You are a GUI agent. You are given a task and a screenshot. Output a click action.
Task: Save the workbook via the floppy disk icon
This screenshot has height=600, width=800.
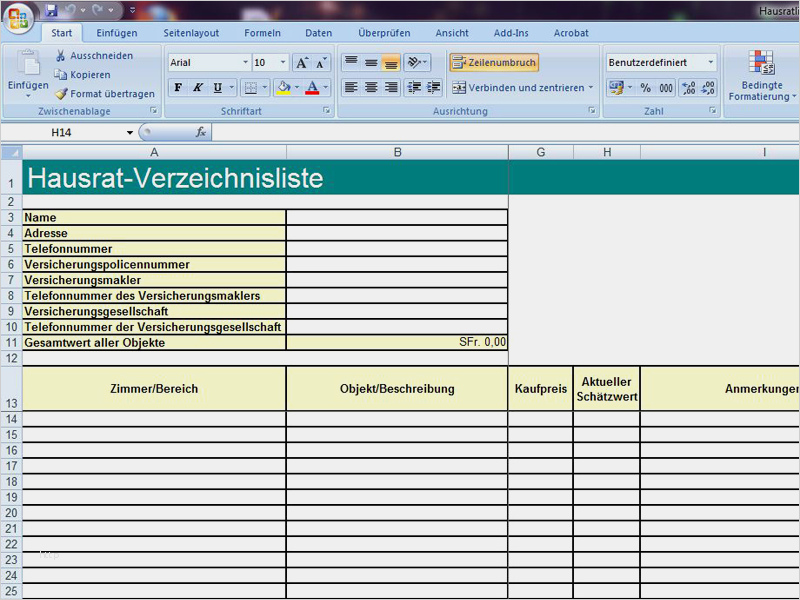[51, 11]
